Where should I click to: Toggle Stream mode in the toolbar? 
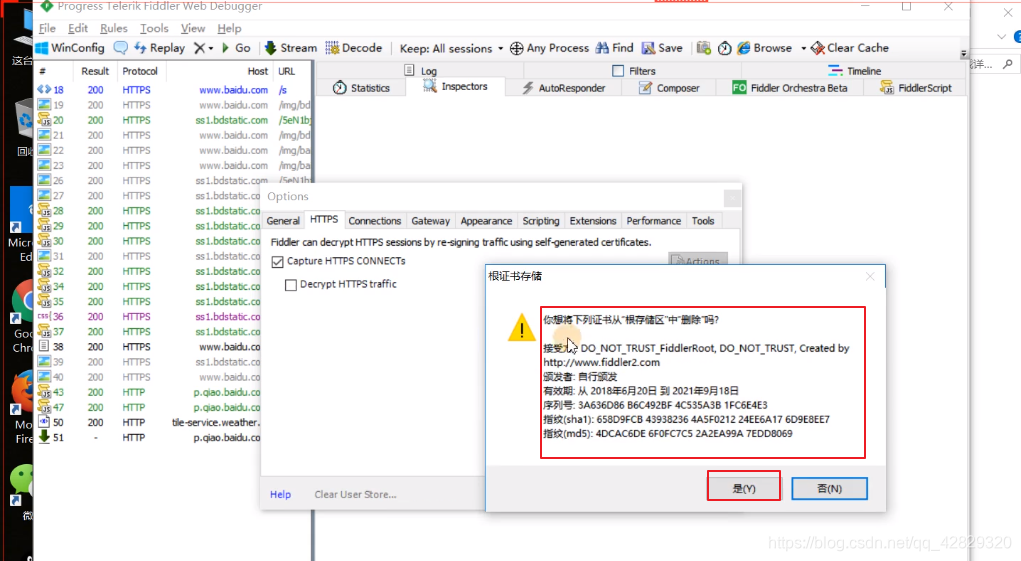(x=290, y=48)
